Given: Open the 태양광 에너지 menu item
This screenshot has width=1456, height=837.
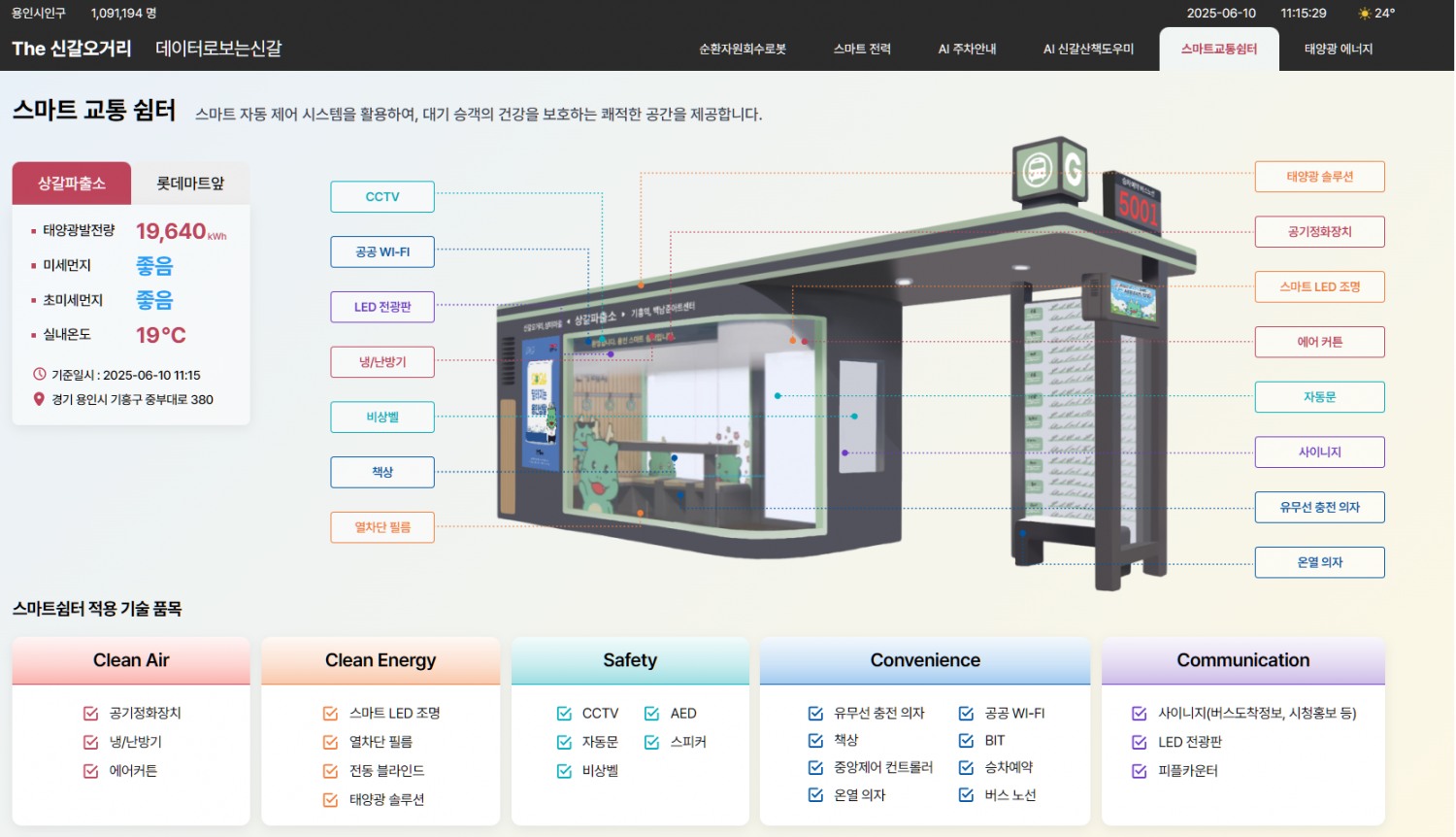Looking at the screenshot, I should click(x=1337, y=49).
